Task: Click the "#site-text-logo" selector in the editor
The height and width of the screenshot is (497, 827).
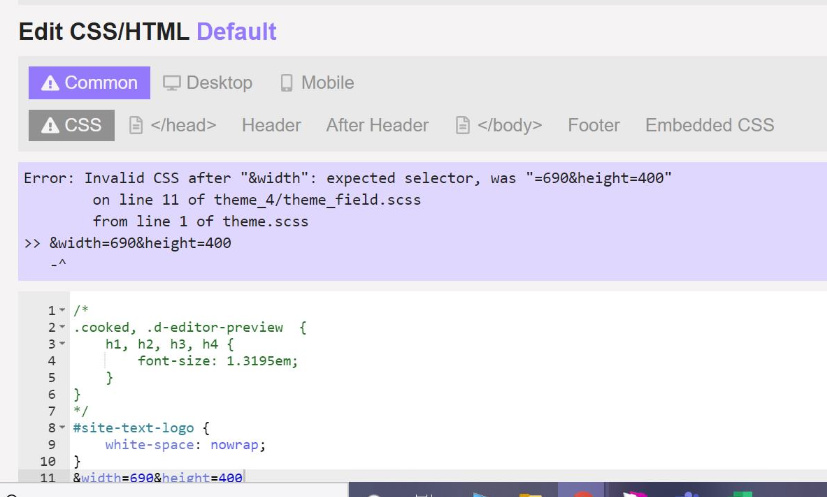Action: coord(133,428)
